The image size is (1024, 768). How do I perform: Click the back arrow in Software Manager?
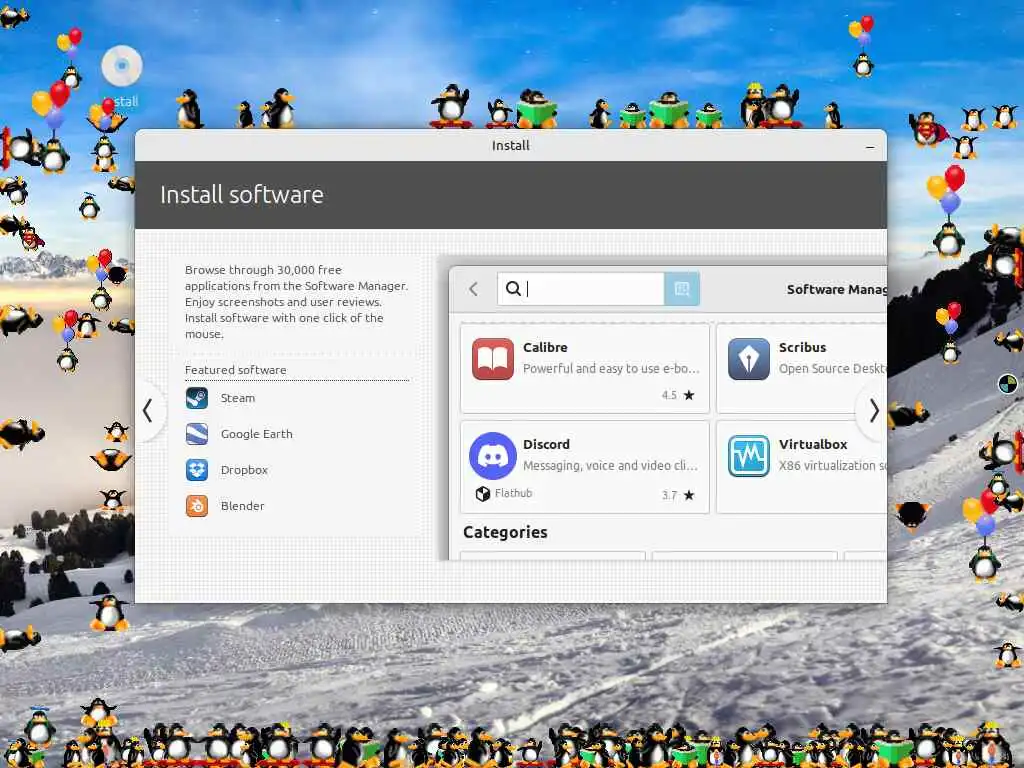pyautogui.click(x=473, y=289)
